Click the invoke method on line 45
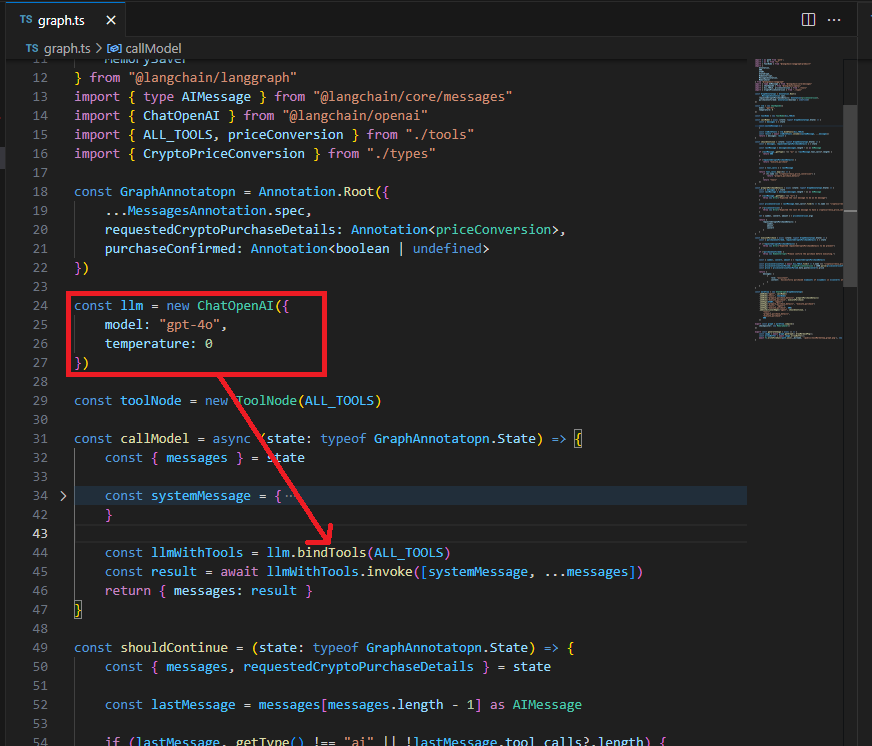This screenshot has height=746, width=872. pos(389,571)
